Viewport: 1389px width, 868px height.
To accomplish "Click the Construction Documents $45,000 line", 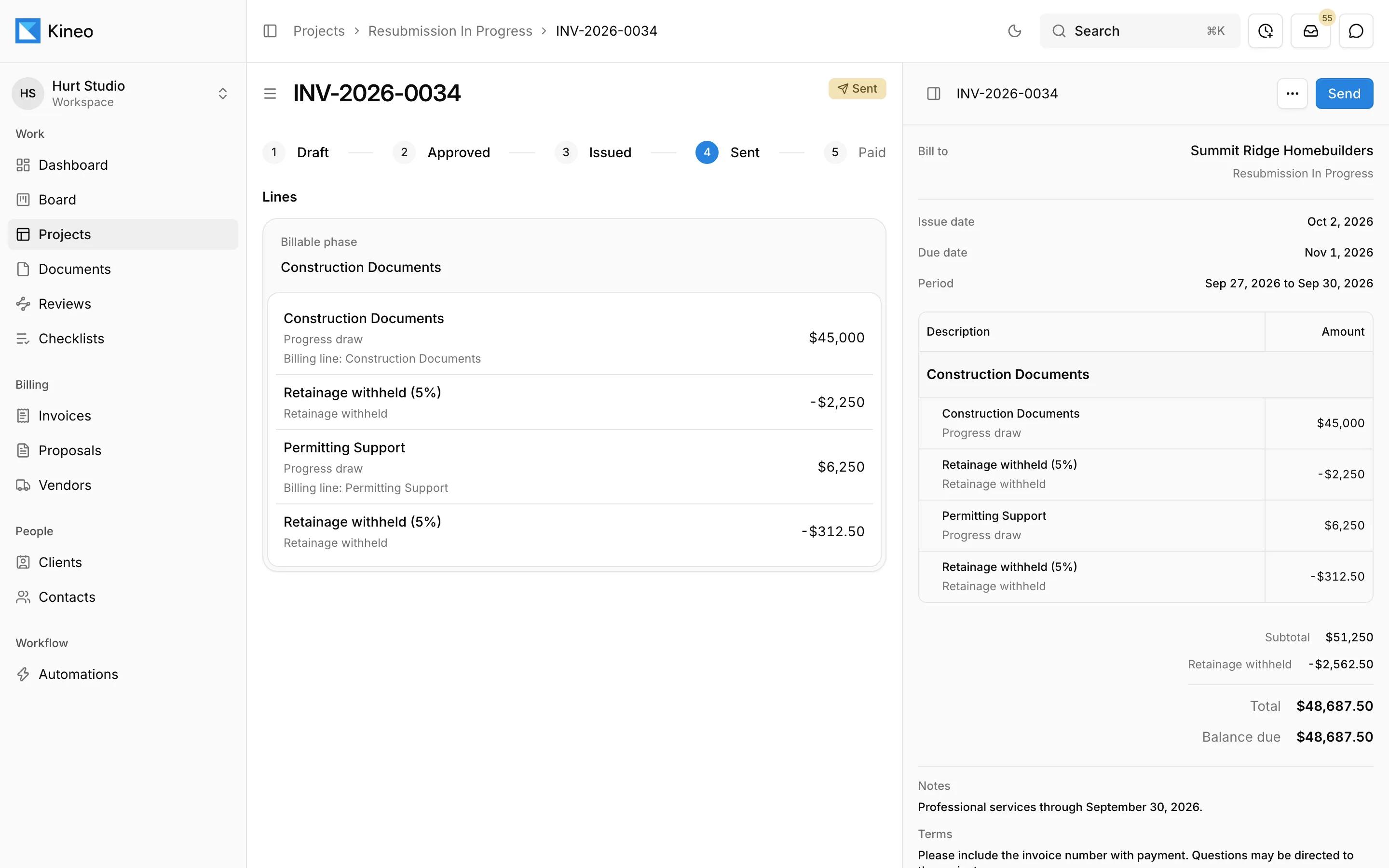I will click(574, 338).
